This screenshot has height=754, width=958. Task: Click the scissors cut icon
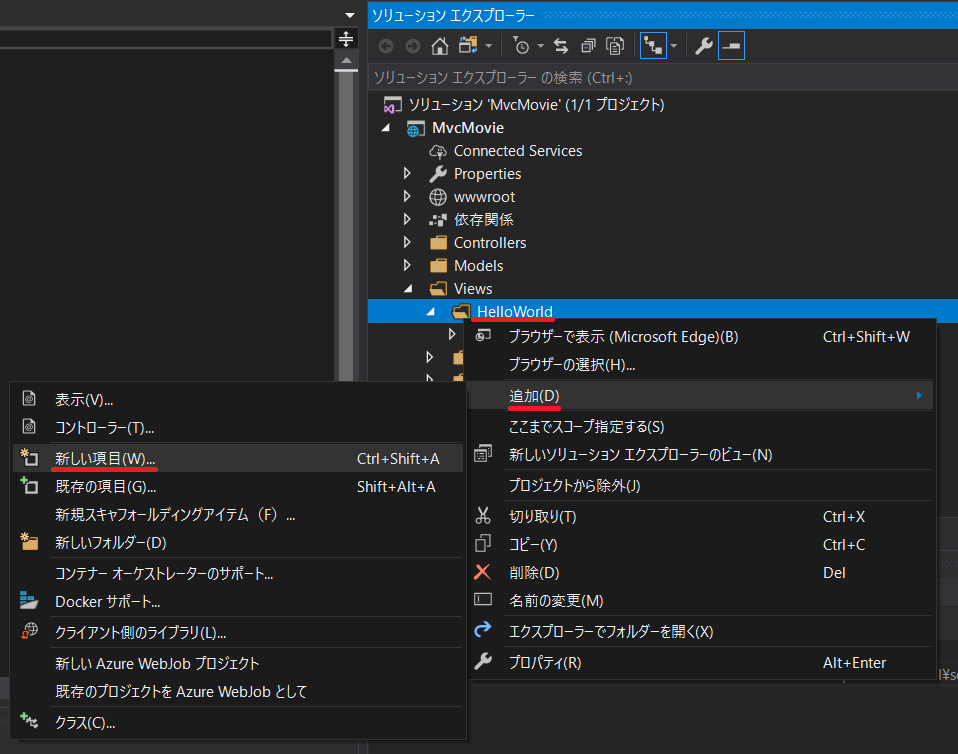(x=483, y=516)
